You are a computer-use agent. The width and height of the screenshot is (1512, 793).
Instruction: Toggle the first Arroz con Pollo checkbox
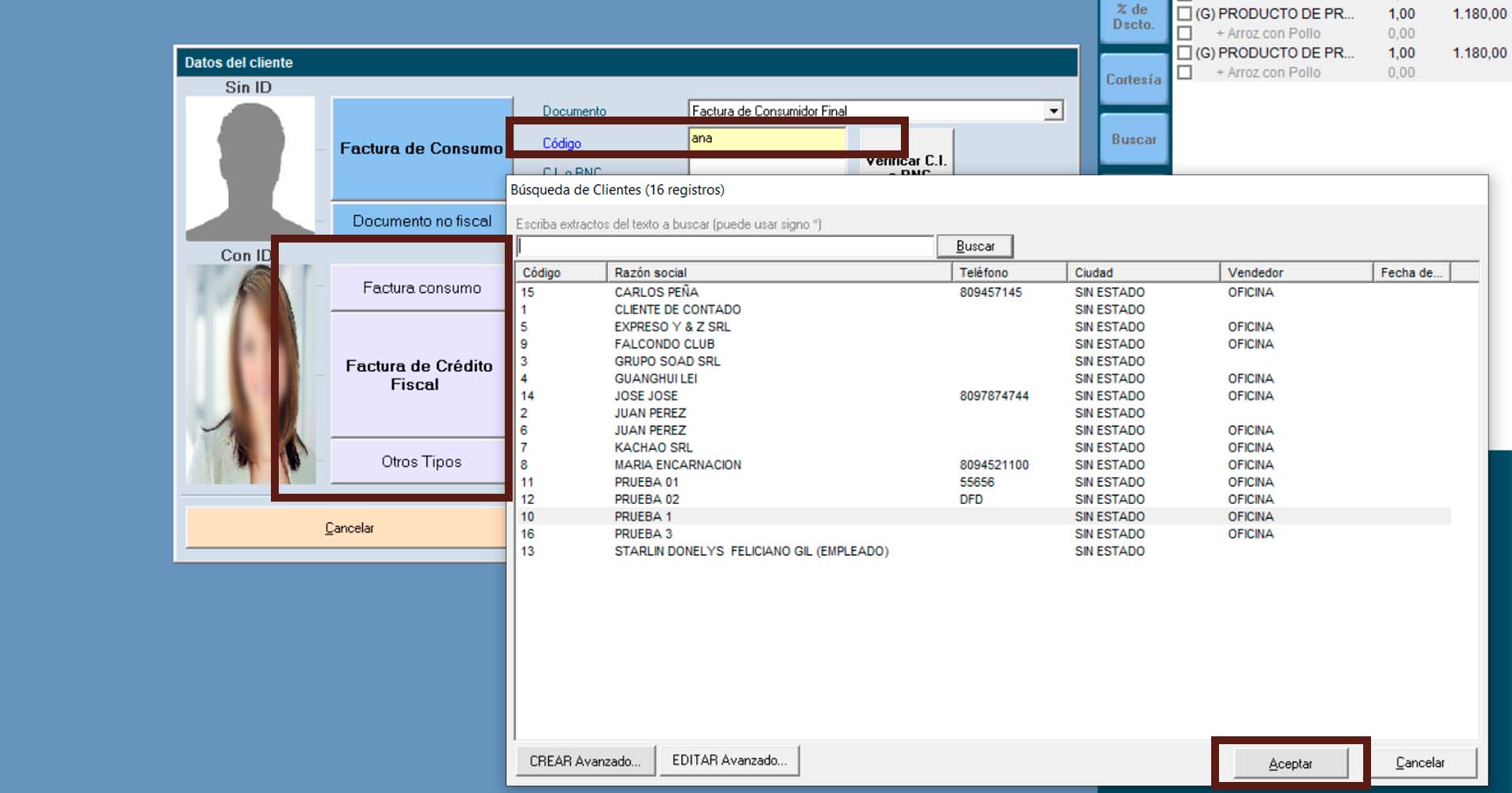[x=1184, y=33]
